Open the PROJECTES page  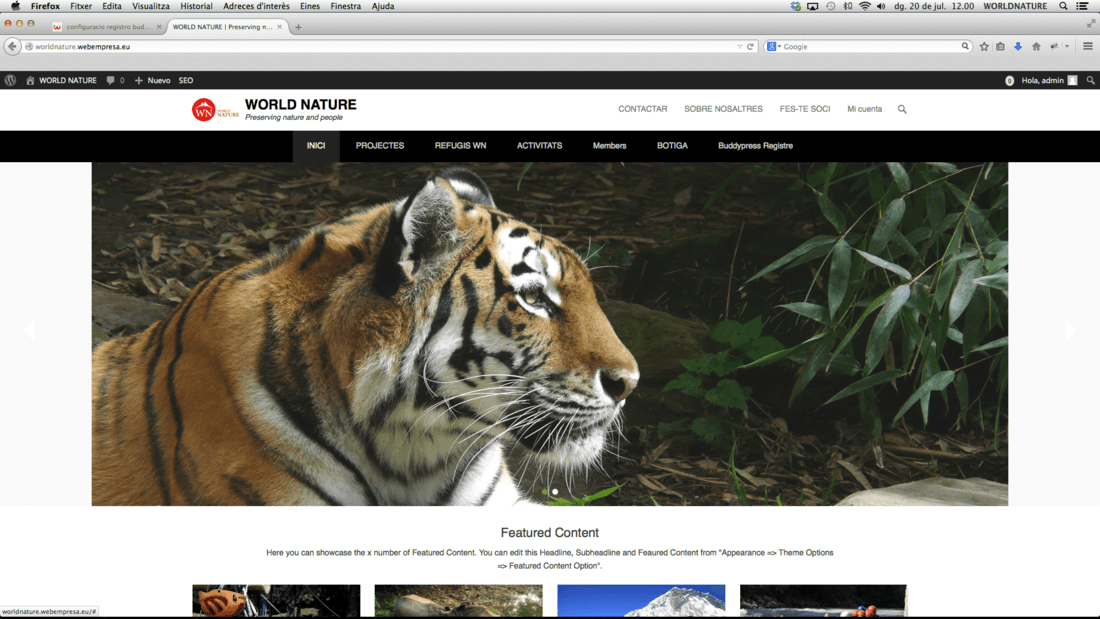click(x=380, y=146)
